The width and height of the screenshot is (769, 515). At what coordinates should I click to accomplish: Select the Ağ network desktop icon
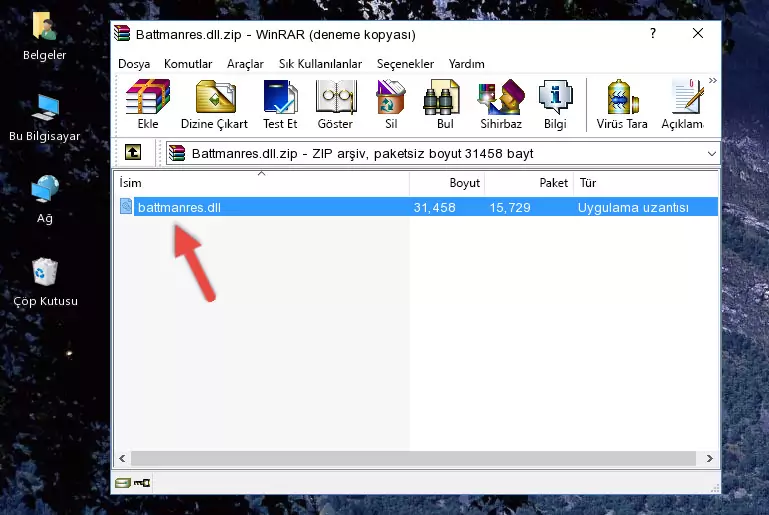point(45,200)
